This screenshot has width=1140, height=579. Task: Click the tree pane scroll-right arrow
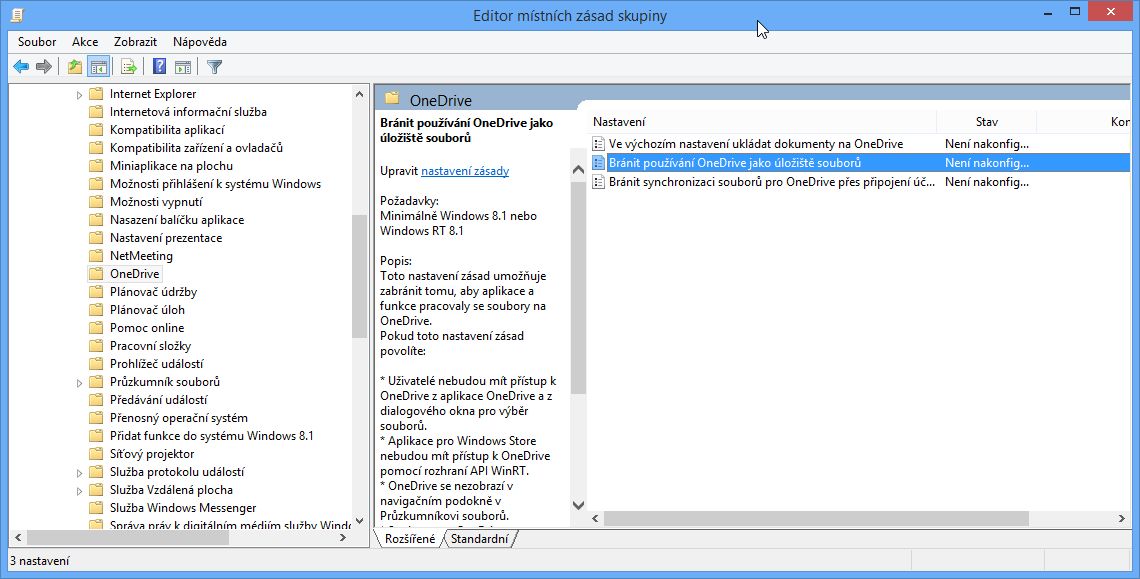[x=343, y=538]
